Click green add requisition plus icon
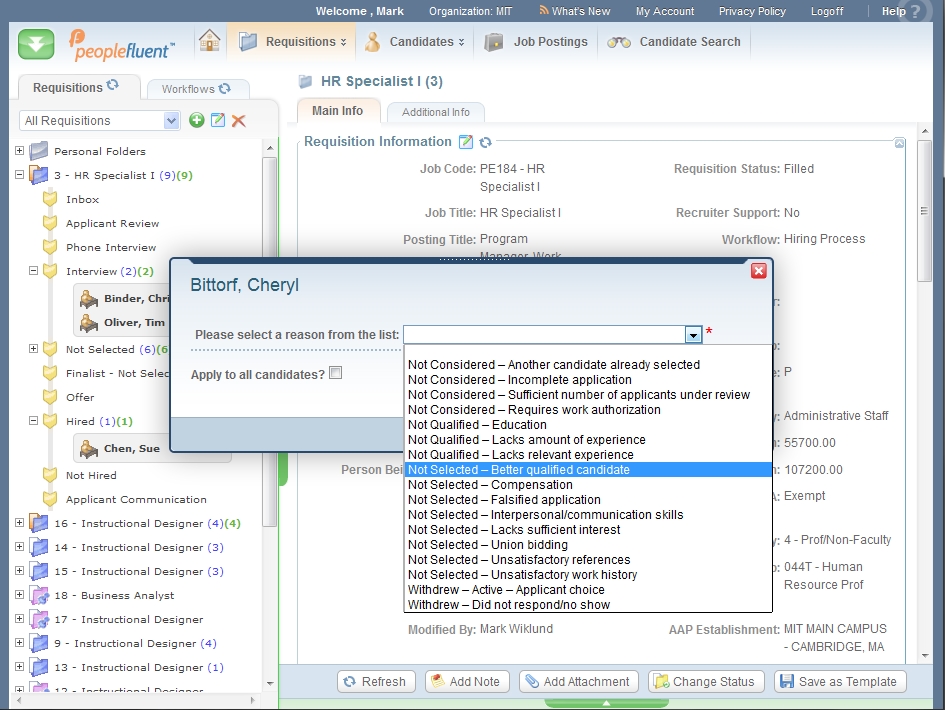The width and height of the screenshot is (945, 710). point(197,121)
